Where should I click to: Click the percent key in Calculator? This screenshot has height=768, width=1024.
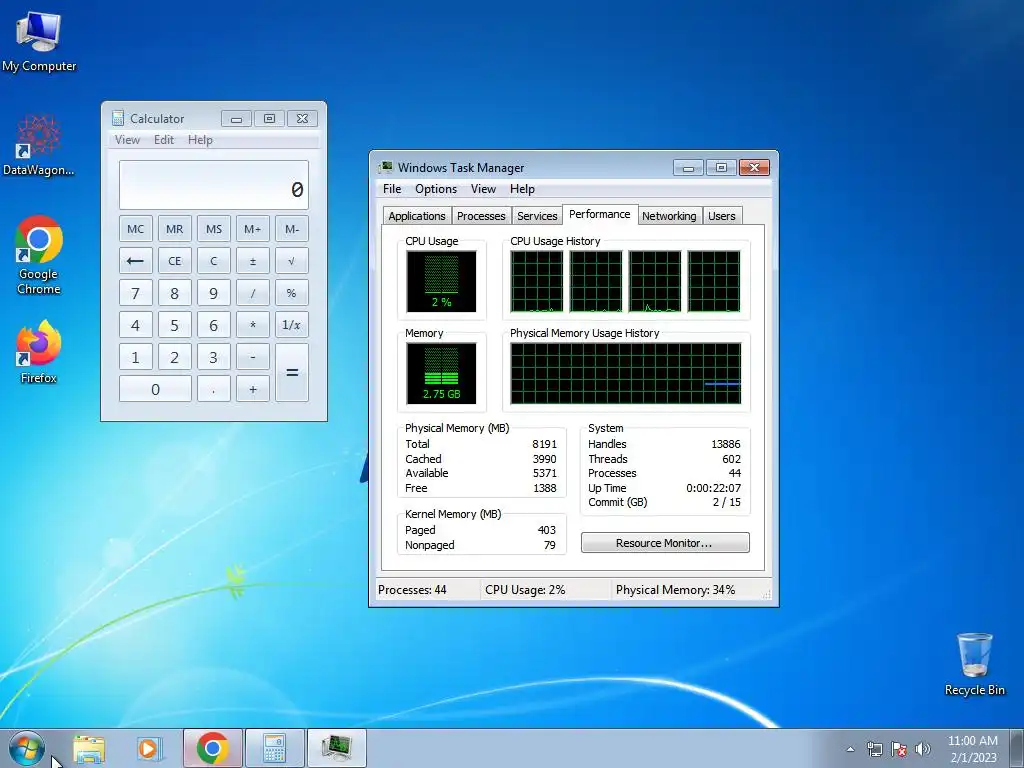[291, 293]
